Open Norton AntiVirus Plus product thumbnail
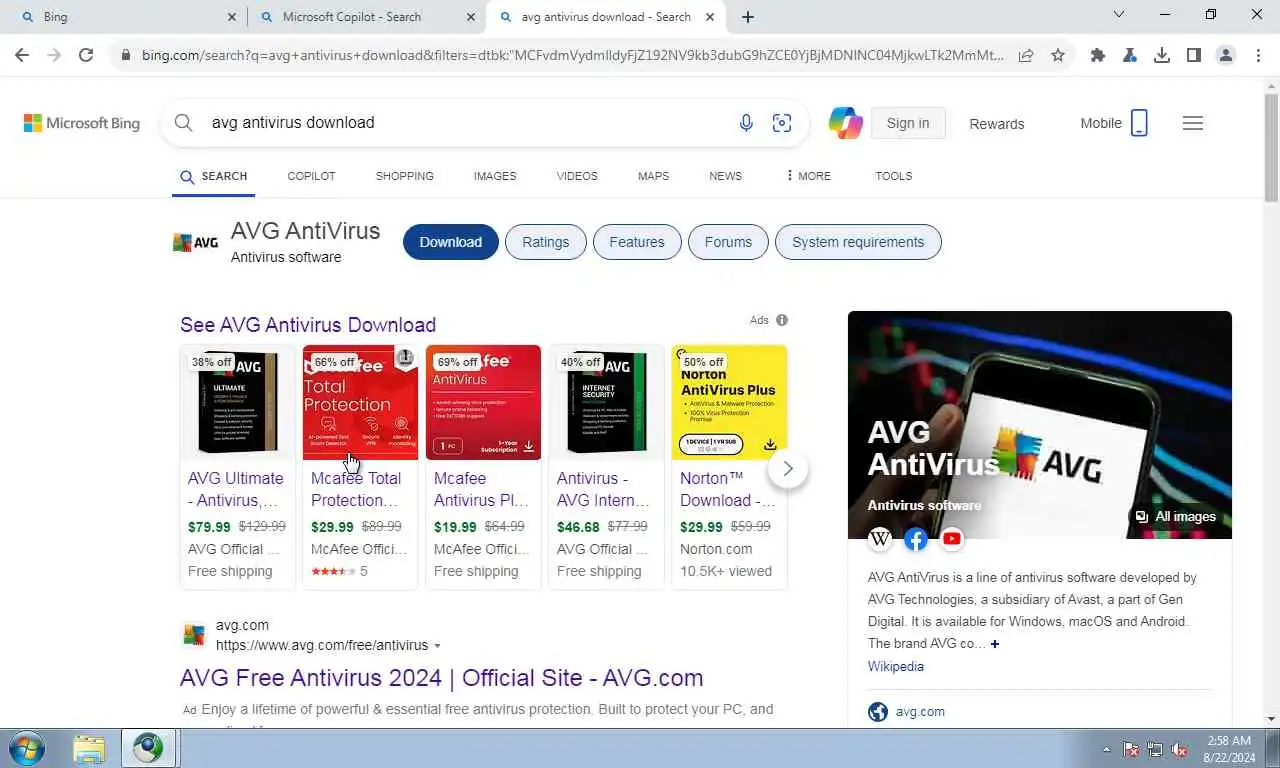Viewport: 1280px width, 768px height. point(729,403)
